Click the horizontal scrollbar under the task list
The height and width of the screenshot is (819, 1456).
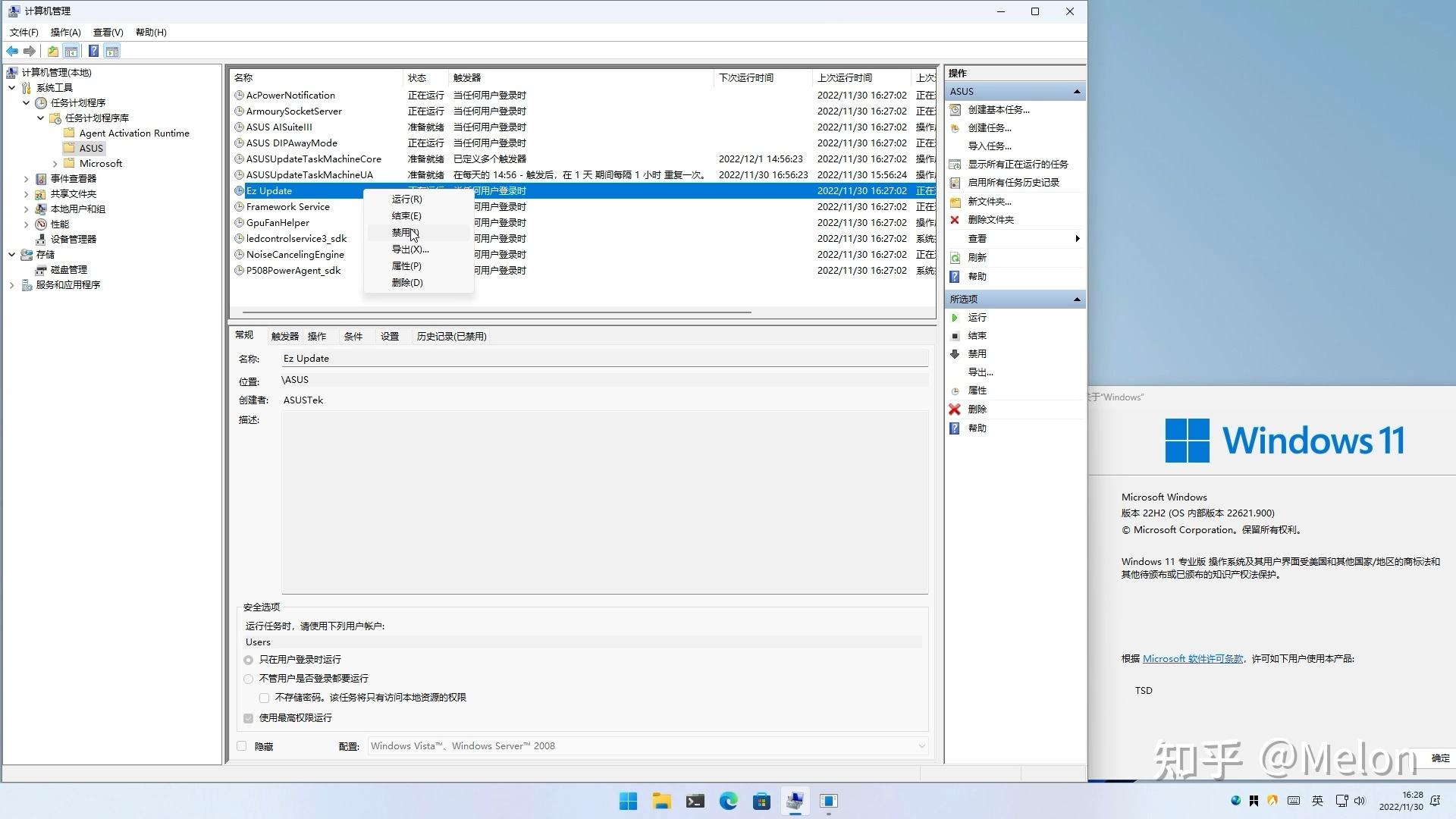pos(497,312)
